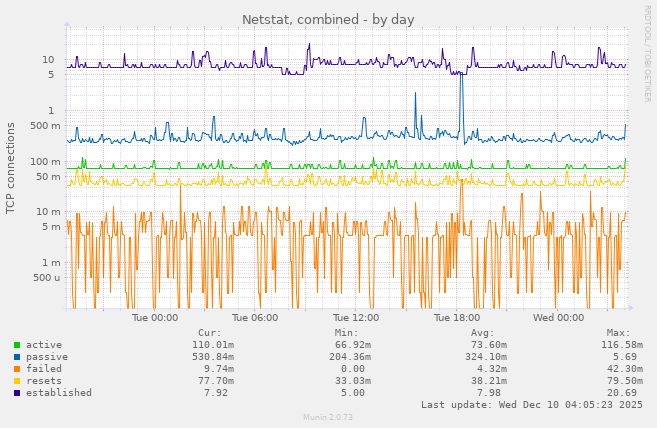Viewport: 657px width, 428px height.
Task: Click the green active legend swatch
Action: [17, 345]
